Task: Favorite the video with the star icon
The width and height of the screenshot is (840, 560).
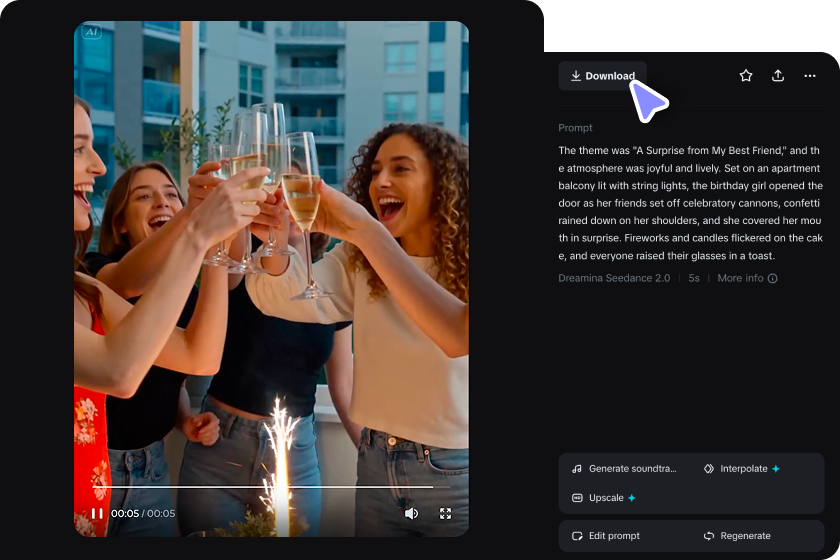Action: tap(746, 76)
